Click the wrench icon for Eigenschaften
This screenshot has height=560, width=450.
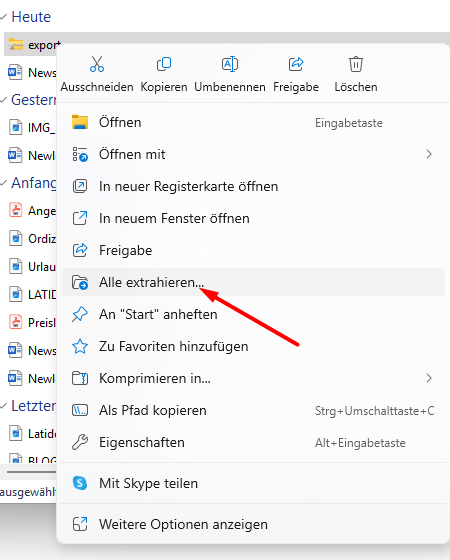point(80,442)
